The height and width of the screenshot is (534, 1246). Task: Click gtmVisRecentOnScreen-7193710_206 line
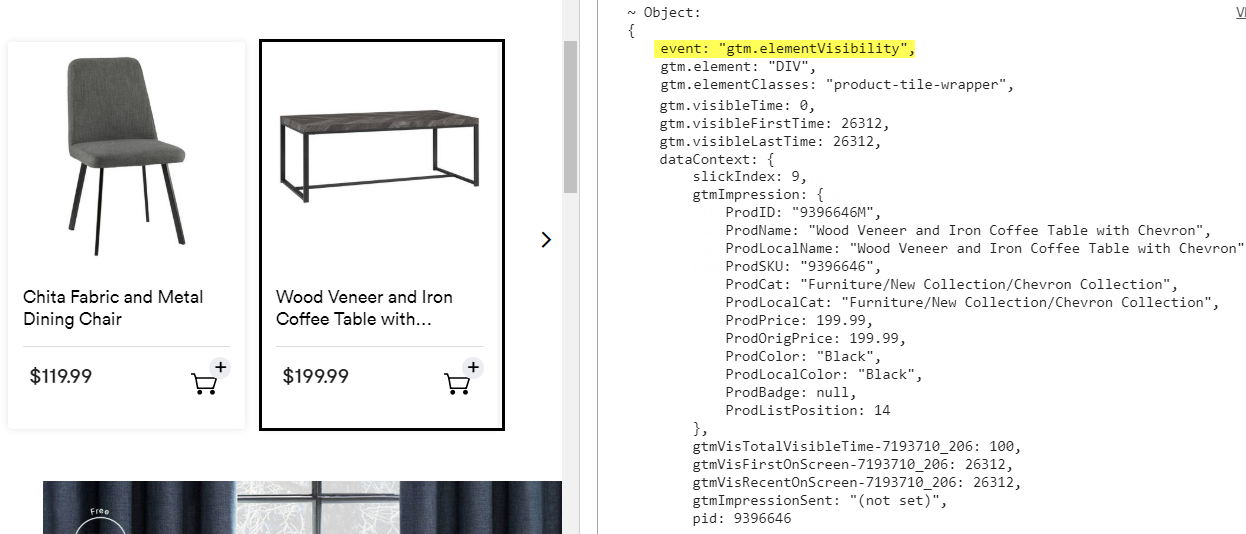(858, 482)
